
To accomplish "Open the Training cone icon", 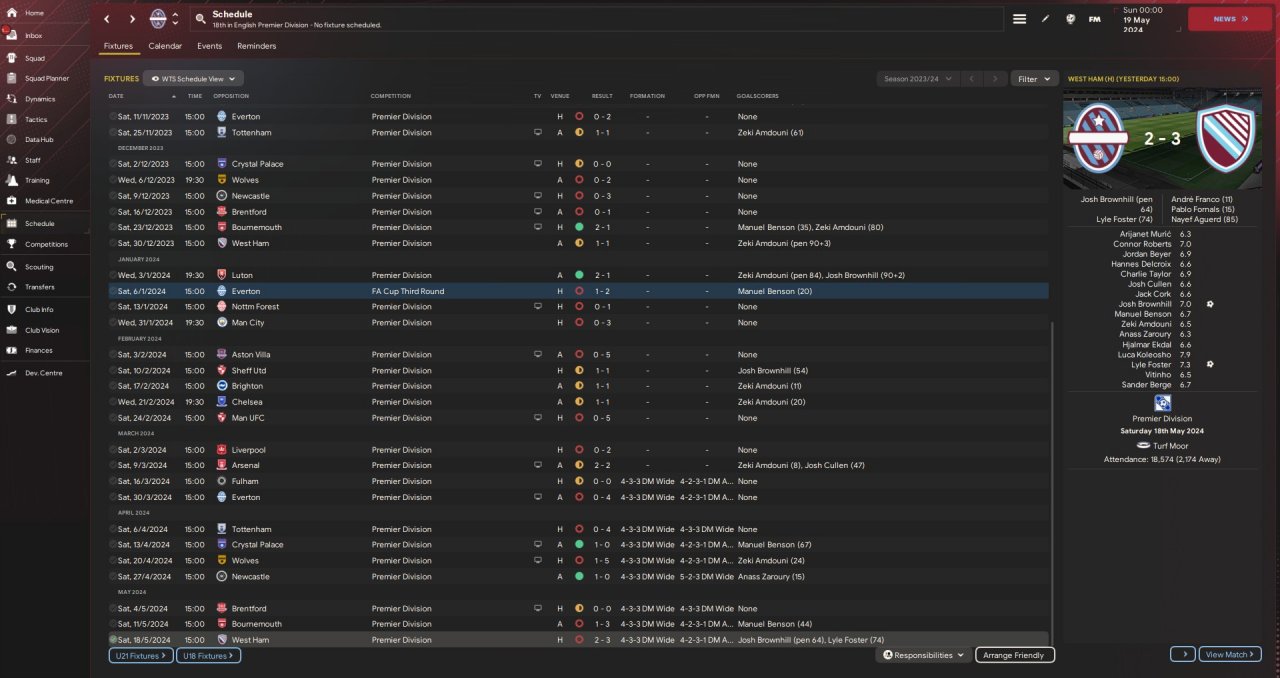I will tap(12, 180).
